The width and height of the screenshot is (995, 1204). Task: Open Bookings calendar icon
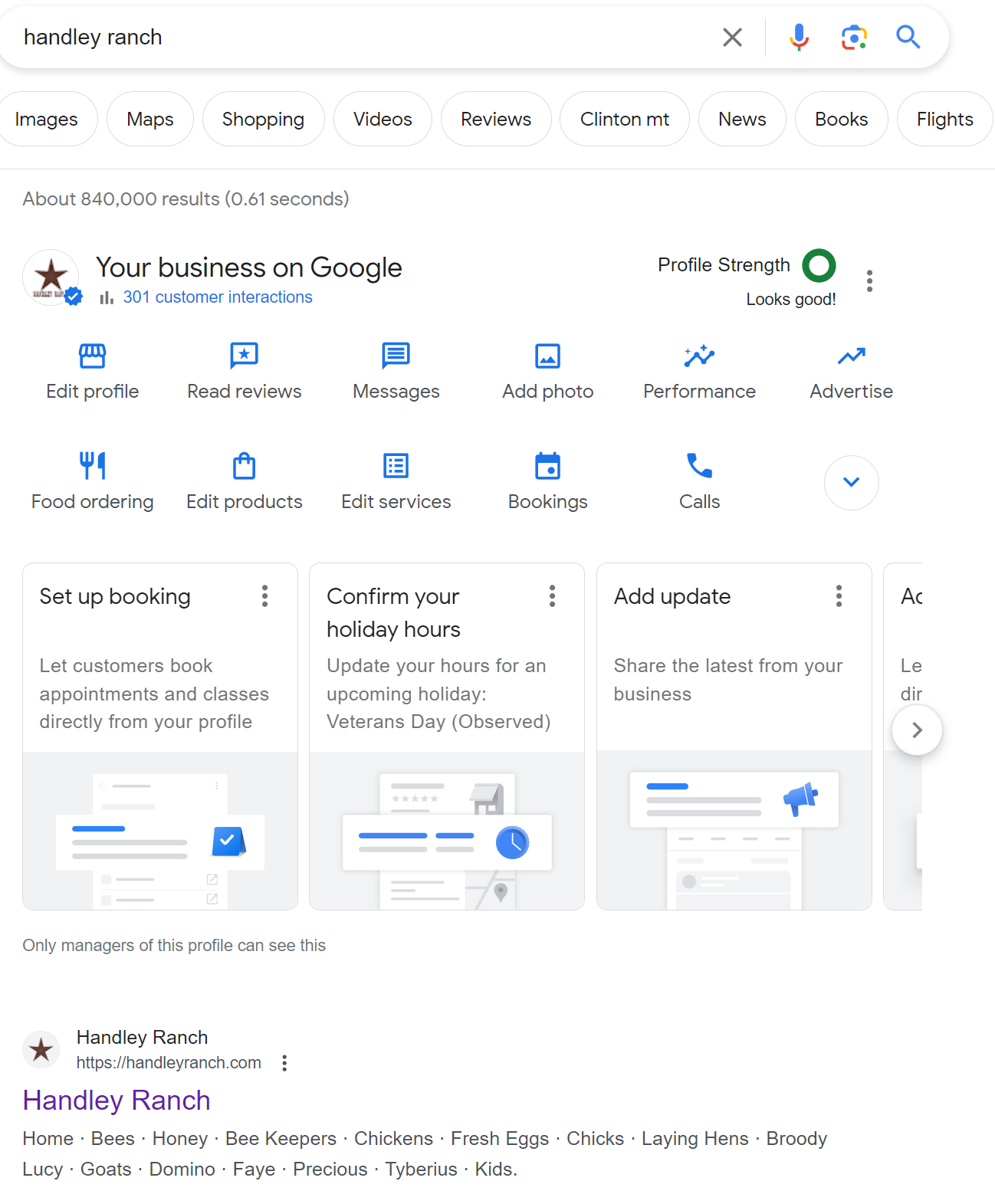click(x=548, y=465)
